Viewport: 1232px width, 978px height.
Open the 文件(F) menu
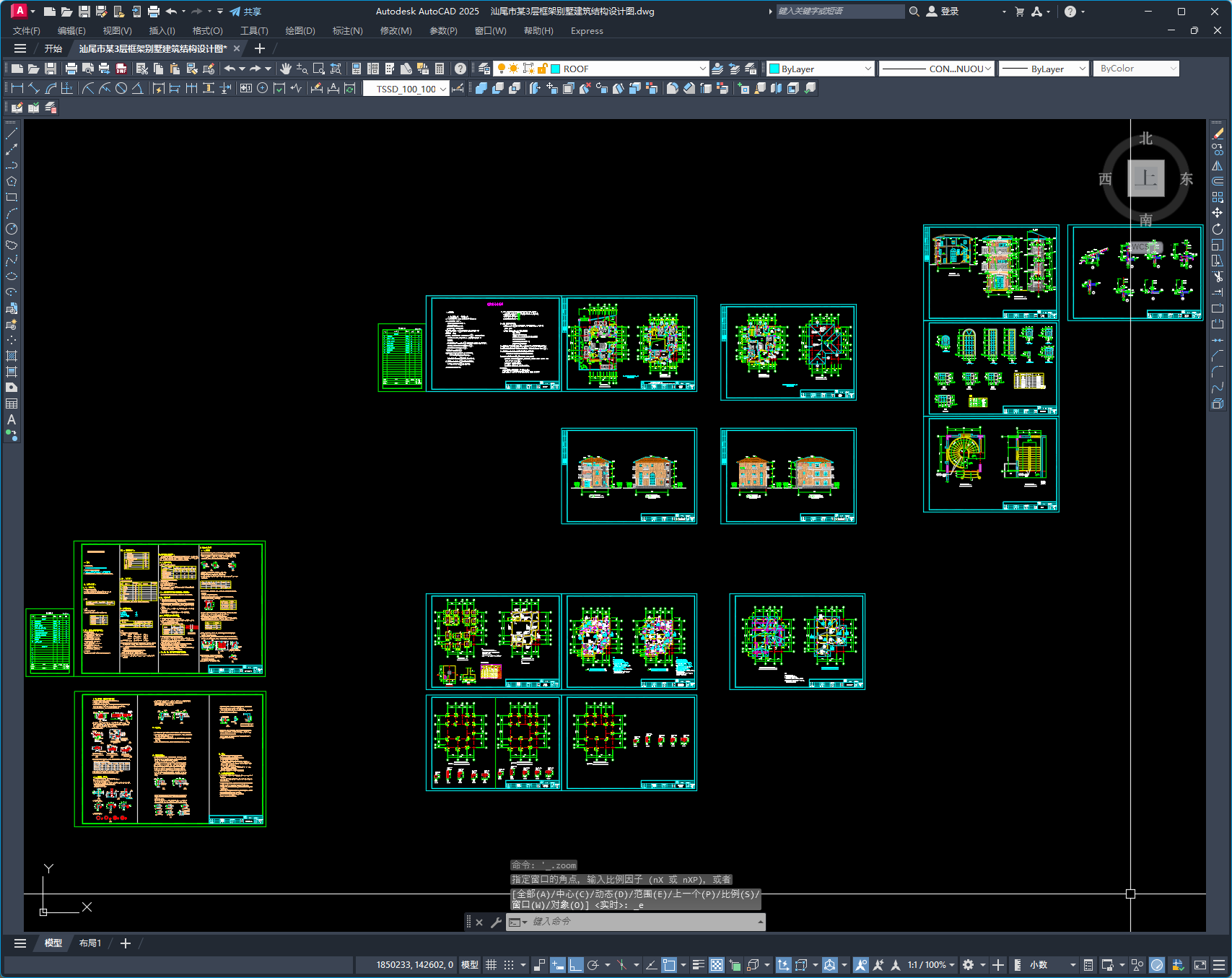[27, 31]
